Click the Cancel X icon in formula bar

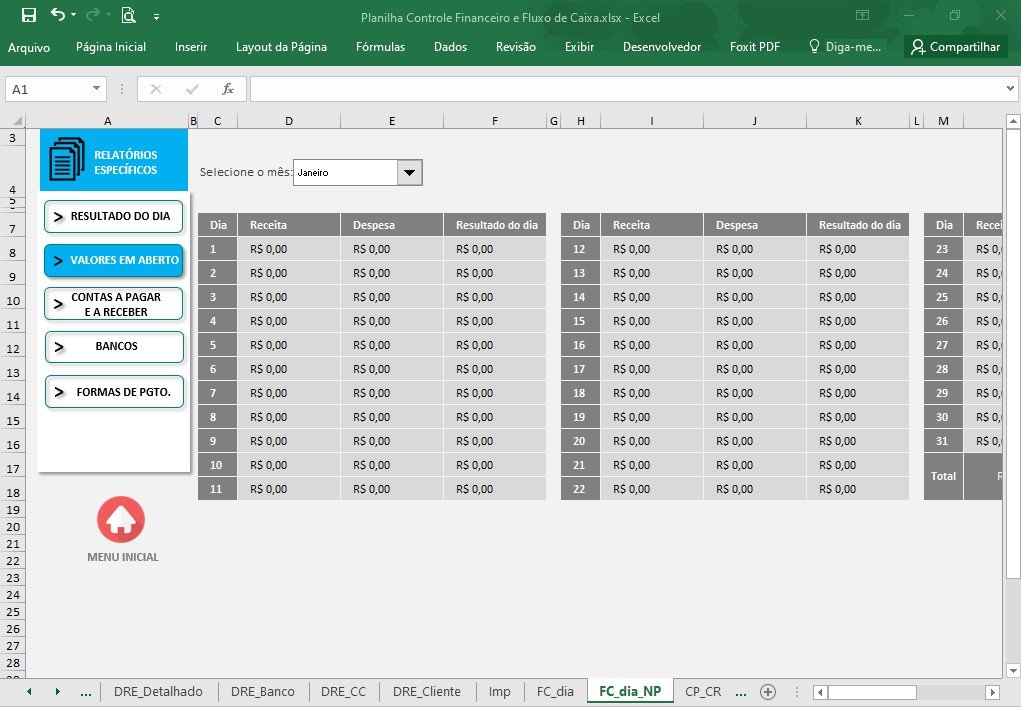pyautogui.click(x=156, y=89)
